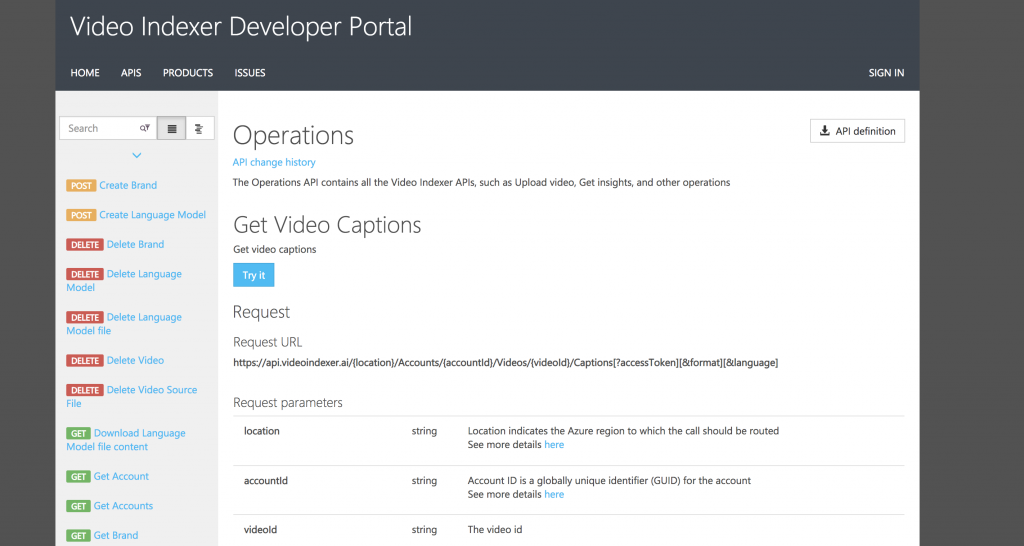
Task: Click the 'accountId' parameter name
Action: [266, 481]
